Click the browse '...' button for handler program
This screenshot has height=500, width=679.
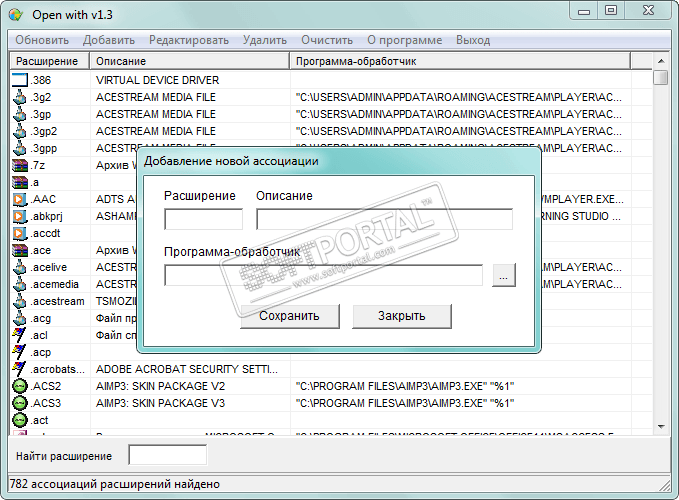504,275
